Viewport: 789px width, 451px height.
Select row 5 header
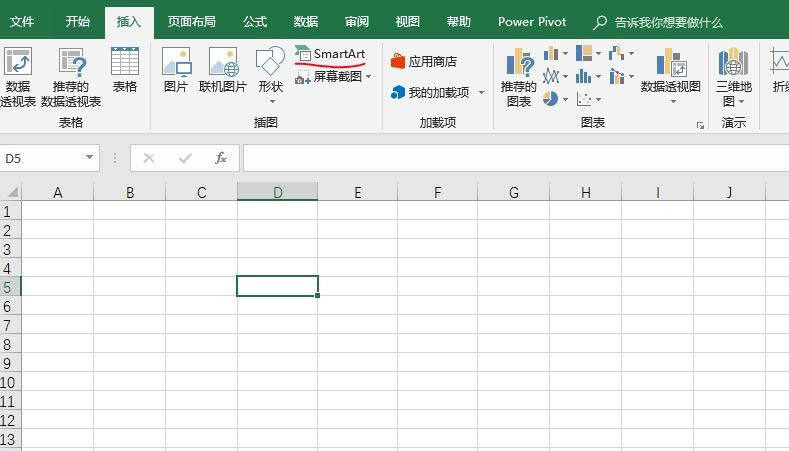[x=10, y=286]
